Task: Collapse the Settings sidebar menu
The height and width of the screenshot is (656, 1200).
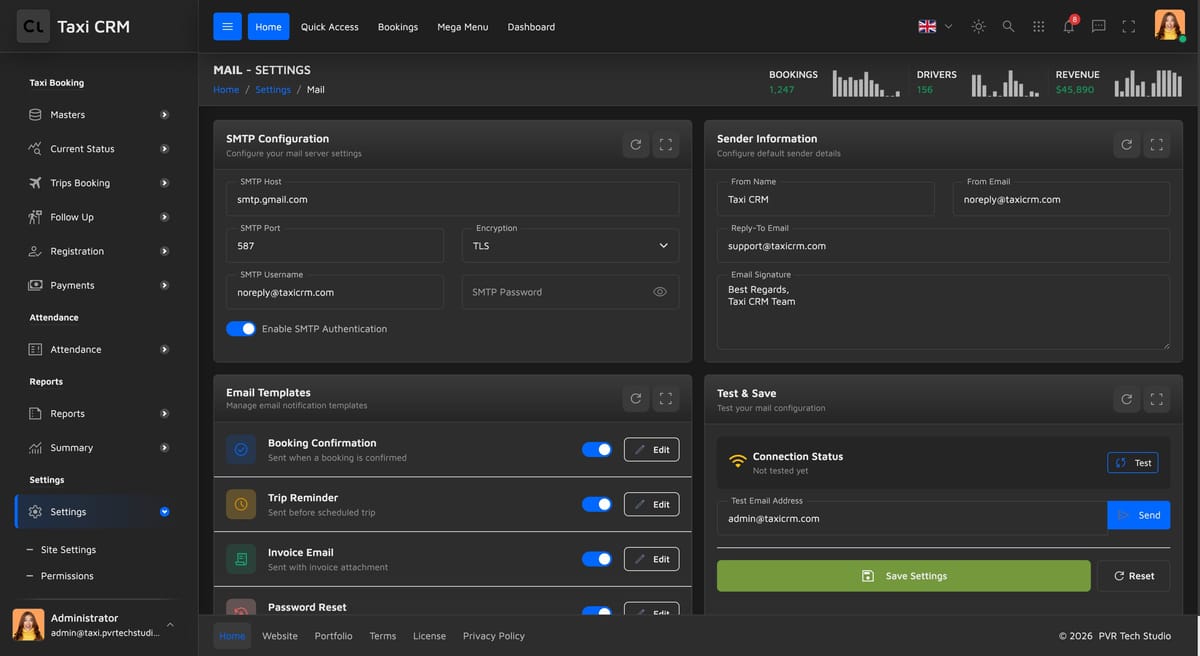Action: pos(99,512)
